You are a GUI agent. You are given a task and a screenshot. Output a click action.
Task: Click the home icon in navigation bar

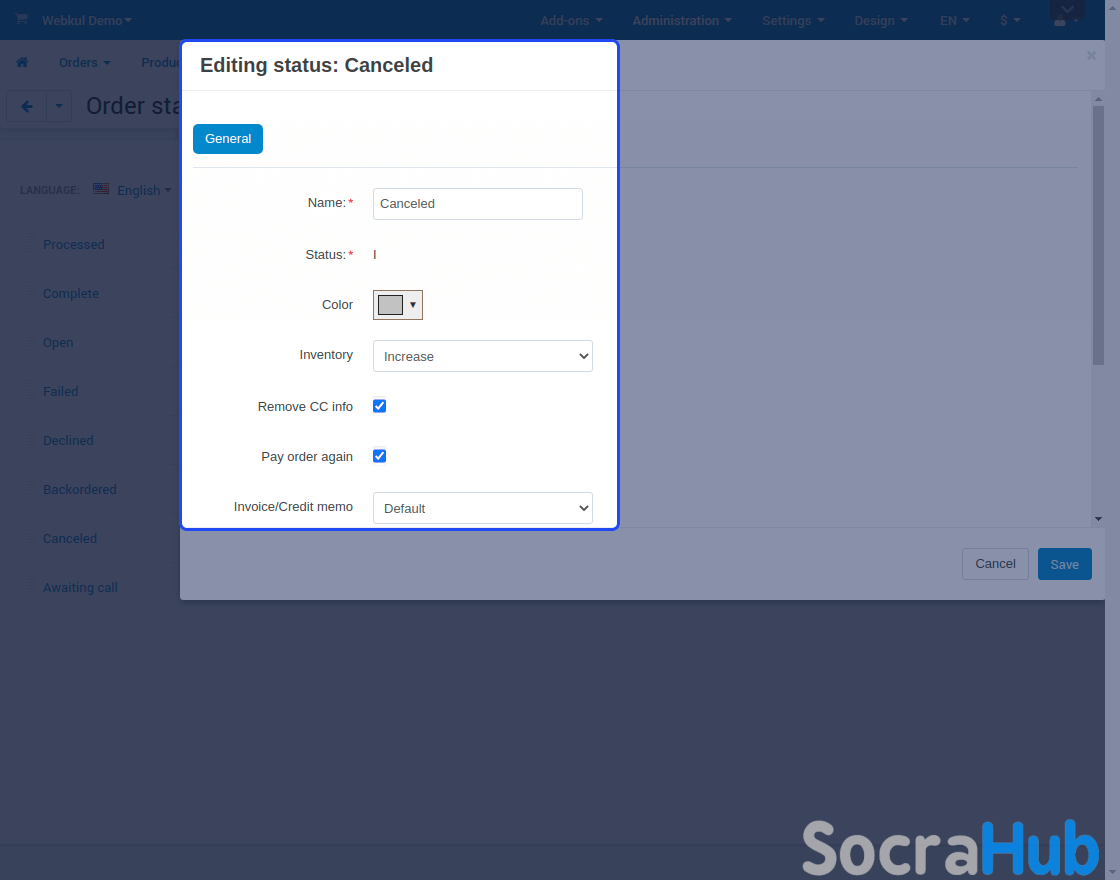(22, 62)
